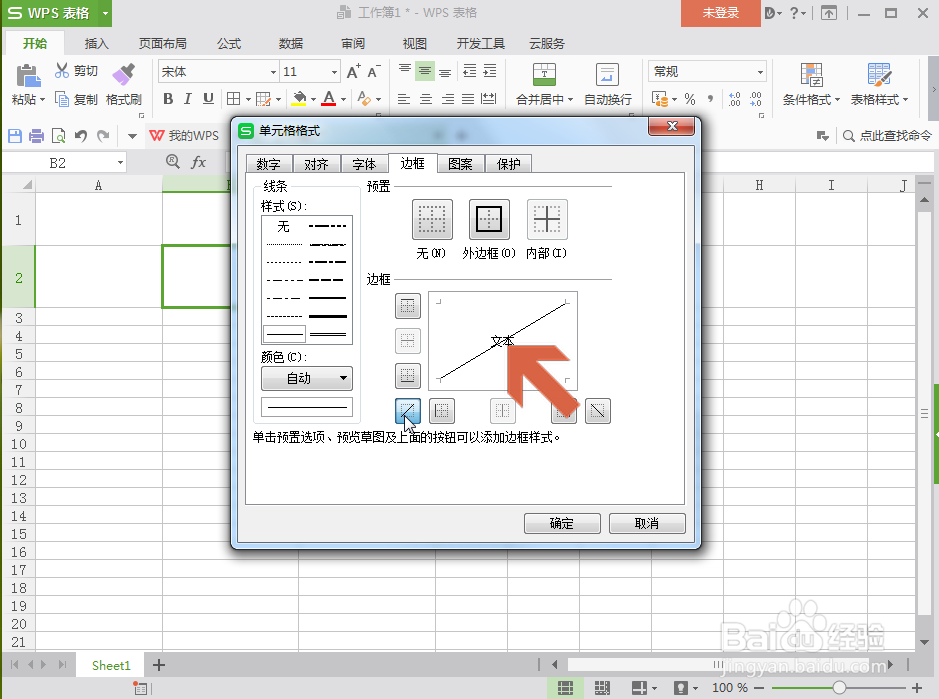Open the 保护 tab in dialog
The image size is (939, 699).
(x=508, y=164)
